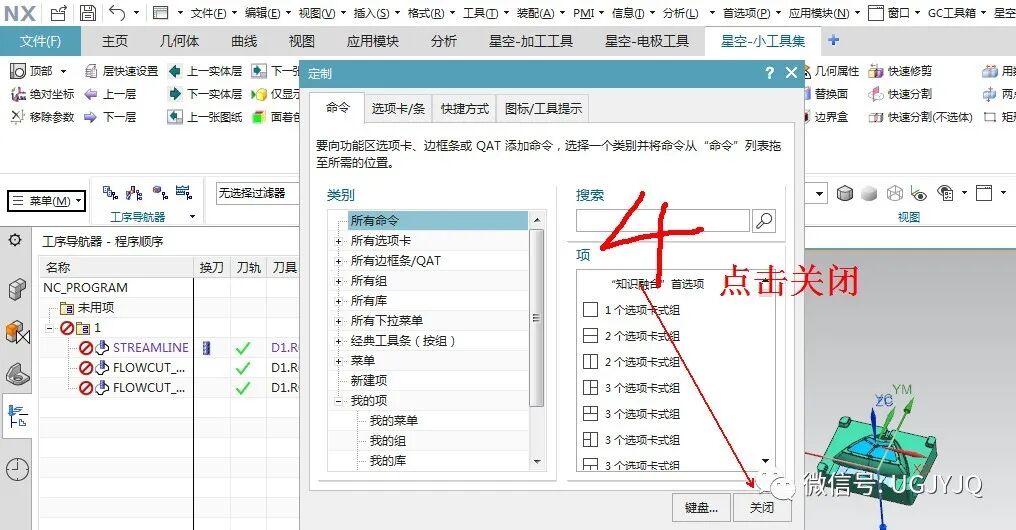Switch to the 选项卡/条 dialog tab

coord(398,109)
